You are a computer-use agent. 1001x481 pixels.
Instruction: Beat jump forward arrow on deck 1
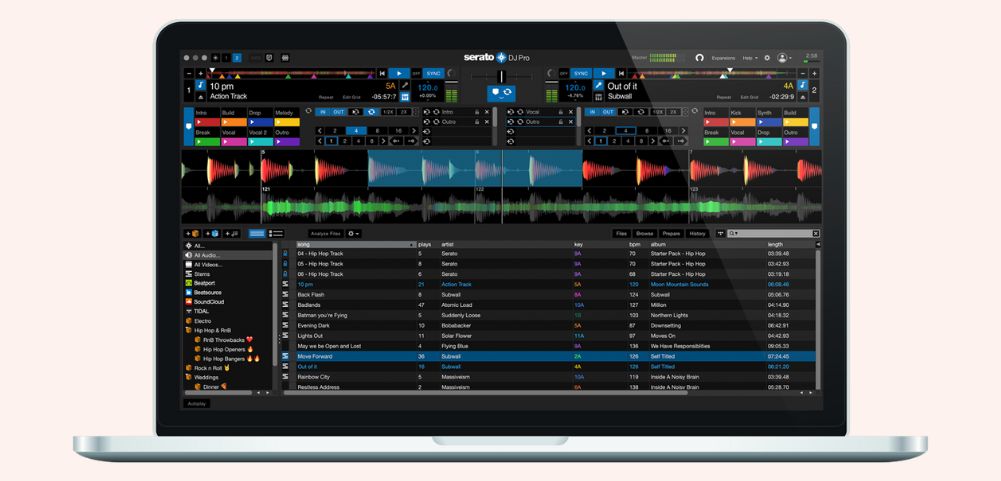pos(411,141)
